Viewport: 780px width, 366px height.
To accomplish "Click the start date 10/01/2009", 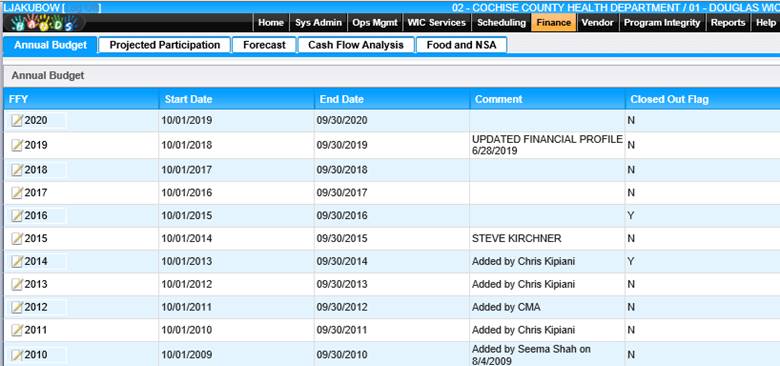I will point(187,355).
